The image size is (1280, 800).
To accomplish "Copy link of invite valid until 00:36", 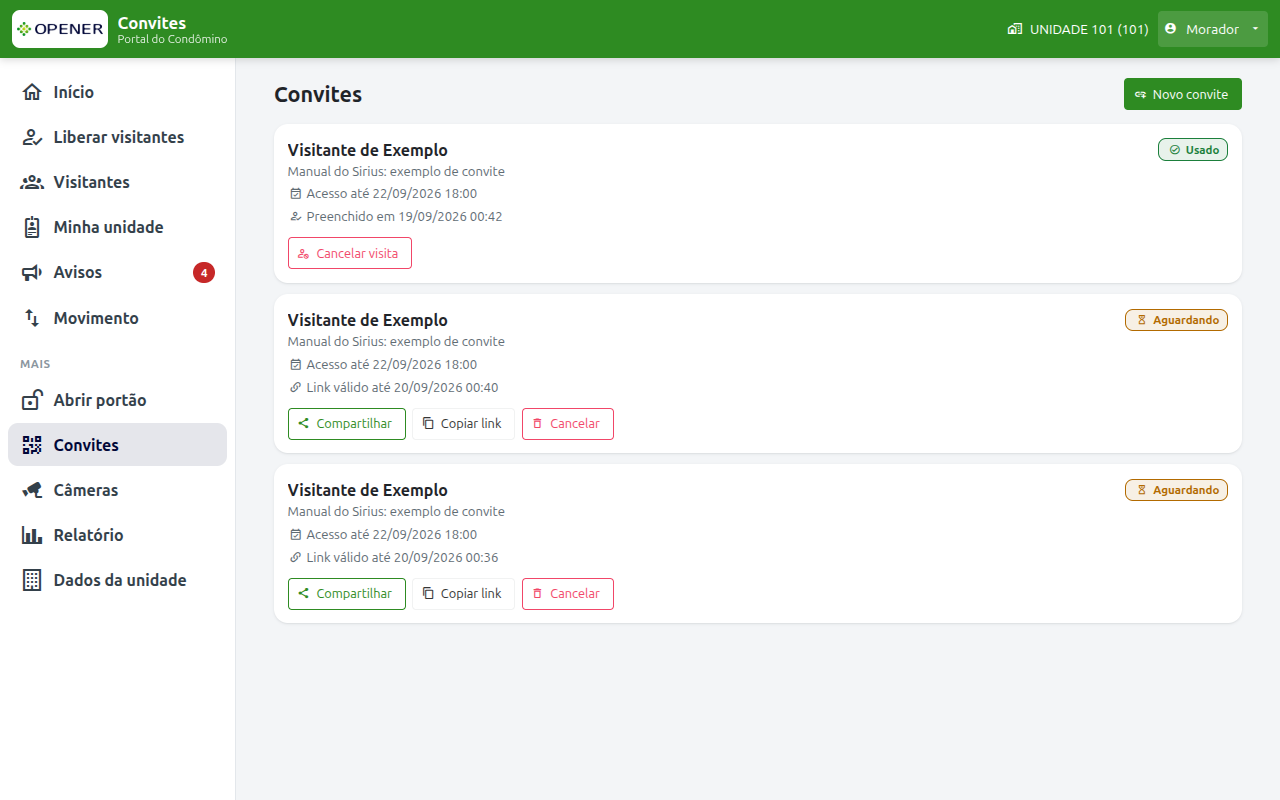I will pos(463,593).
